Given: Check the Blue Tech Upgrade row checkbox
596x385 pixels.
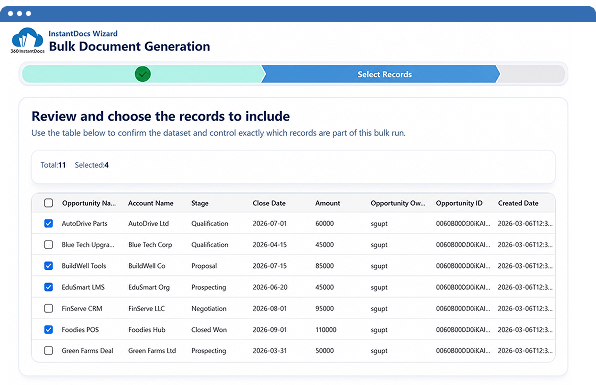Looking at the screenshot, I should [48, 244].
